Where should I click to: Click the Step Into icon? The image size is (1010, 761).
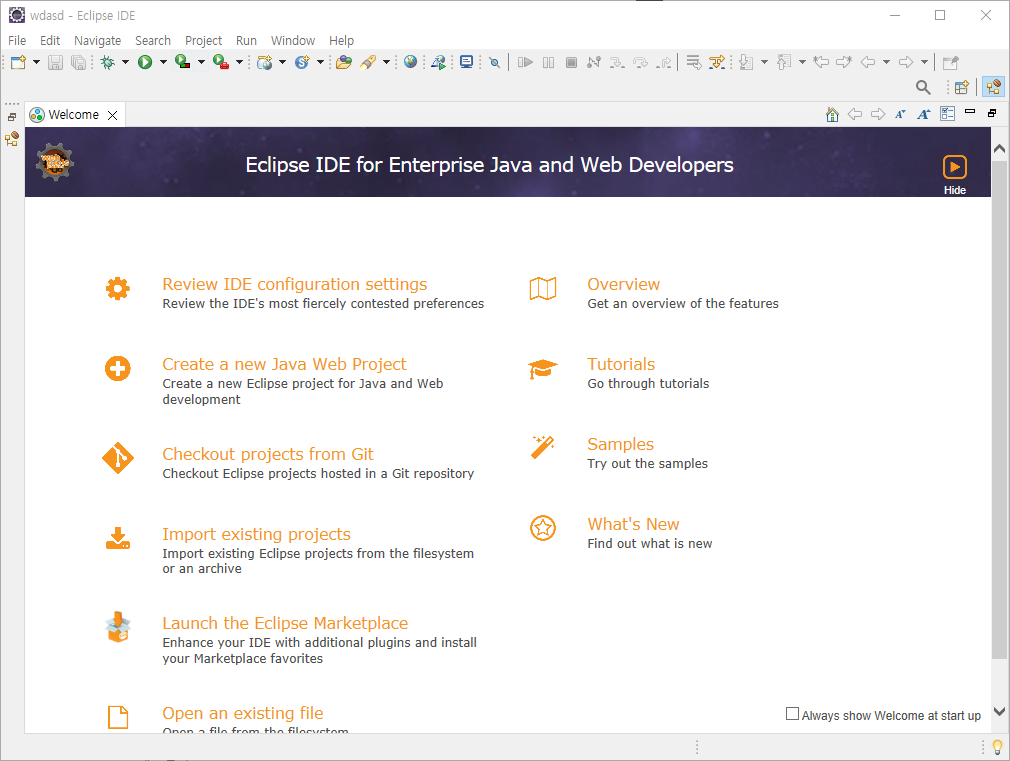(617, 62)
